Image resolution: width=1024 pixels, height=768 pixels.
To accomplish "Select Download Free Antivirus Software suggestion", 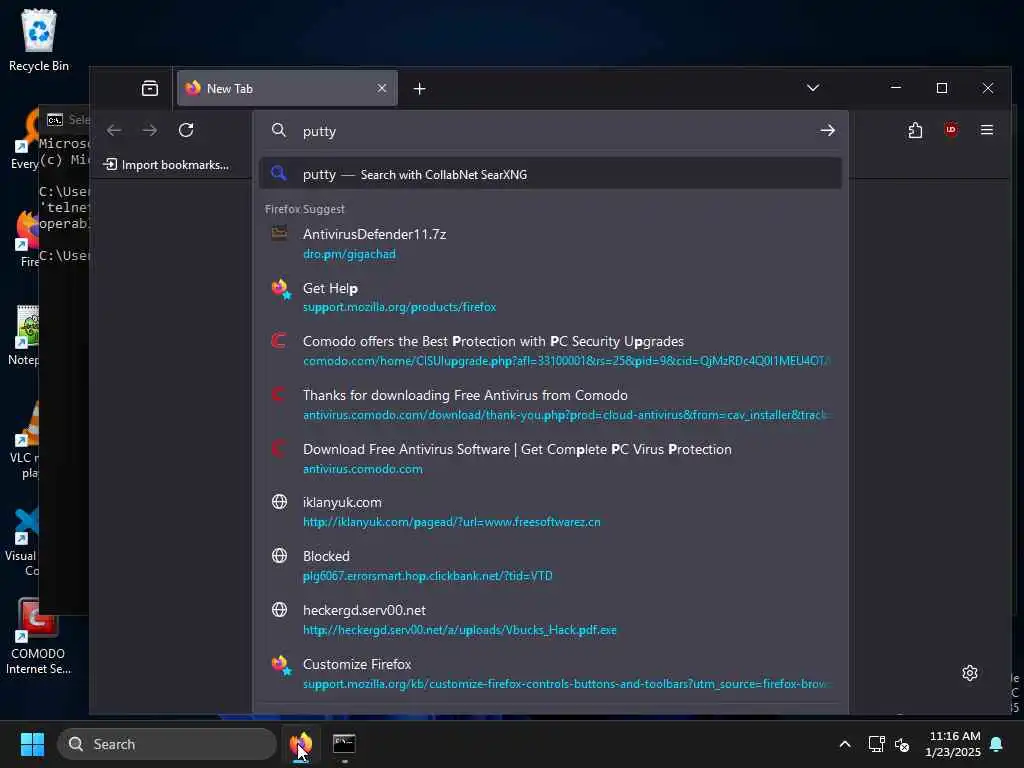I will tap(551, 458).
